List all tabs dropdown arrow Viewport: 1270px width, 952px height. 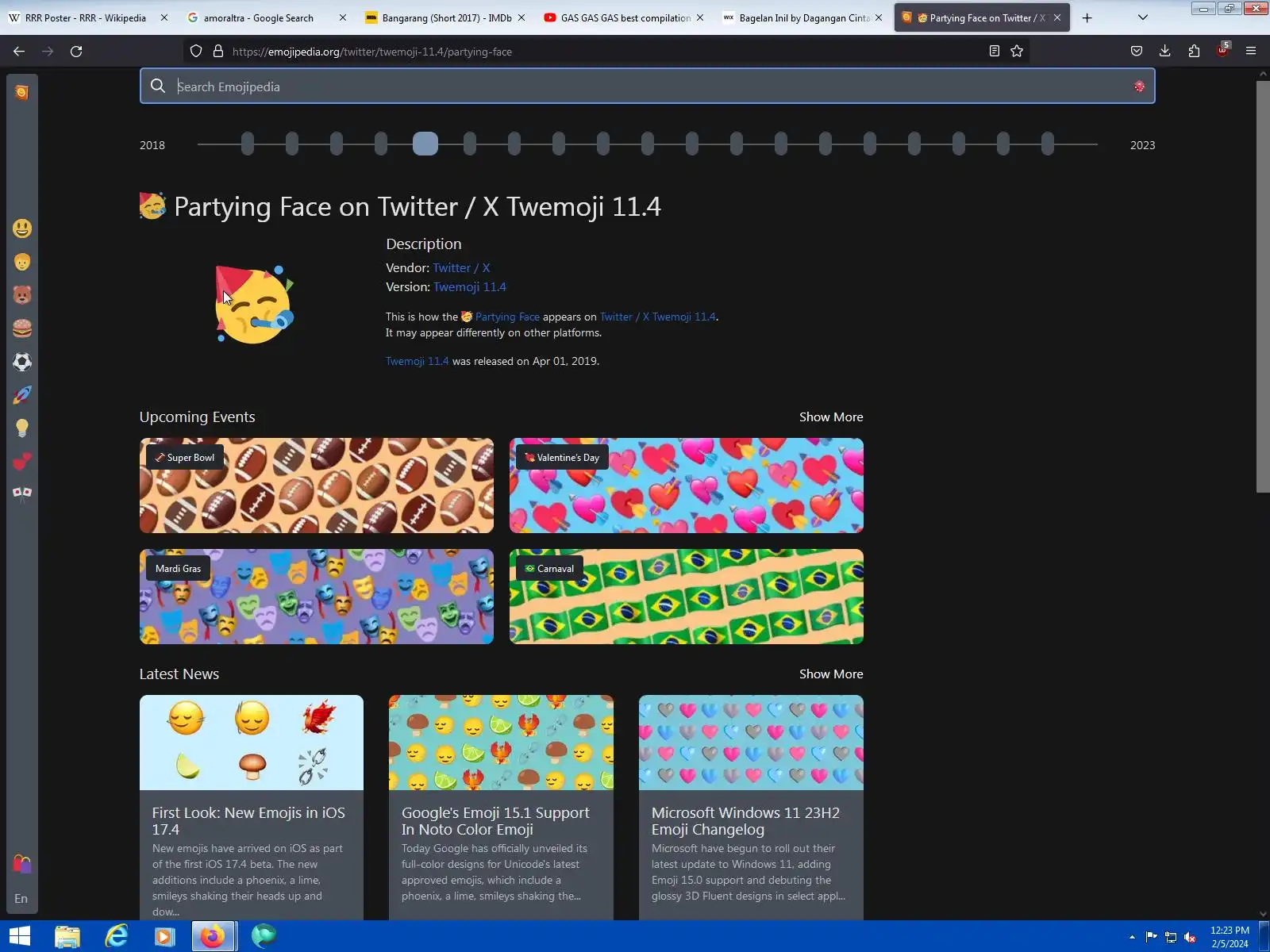pyautogui.click(x=1143, y=17)
